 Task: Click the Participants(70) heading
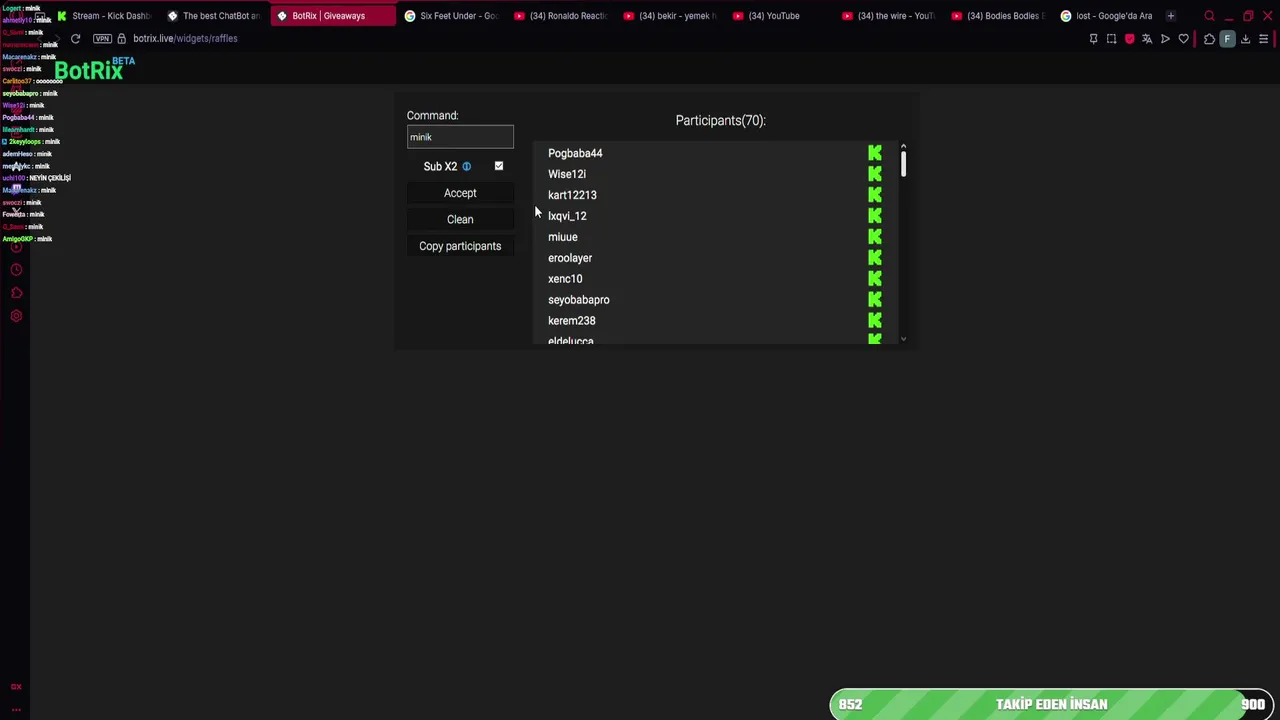(720, 120)
